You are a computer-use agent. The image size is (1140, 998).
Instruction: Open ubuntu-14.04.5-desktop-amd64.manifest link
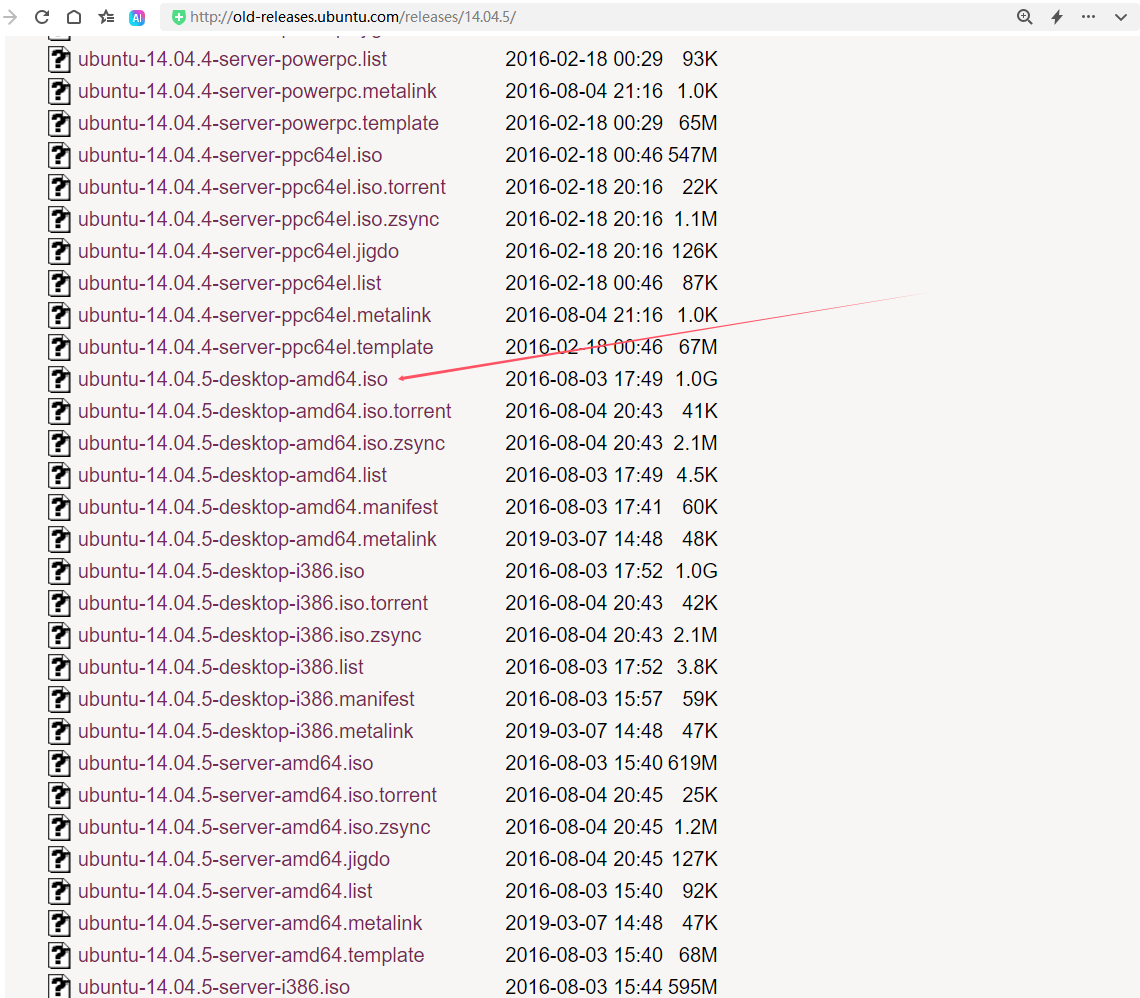click(258, 507)
